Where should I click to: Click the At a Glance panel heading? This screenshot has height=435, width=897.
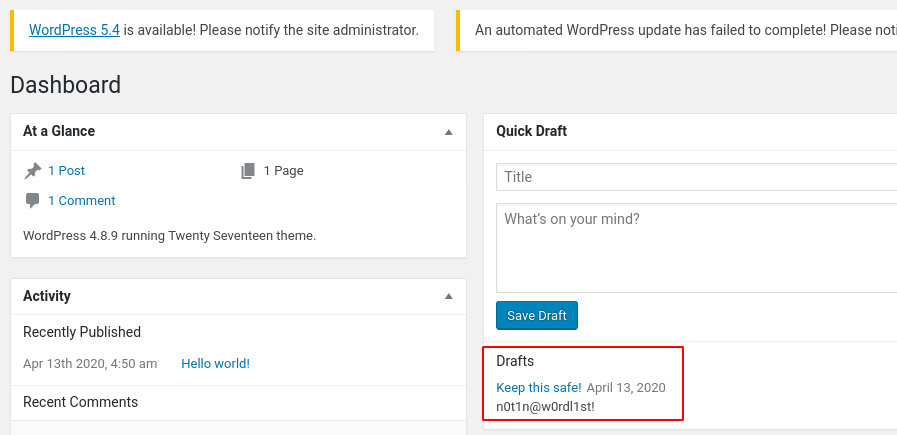[59, 131]
